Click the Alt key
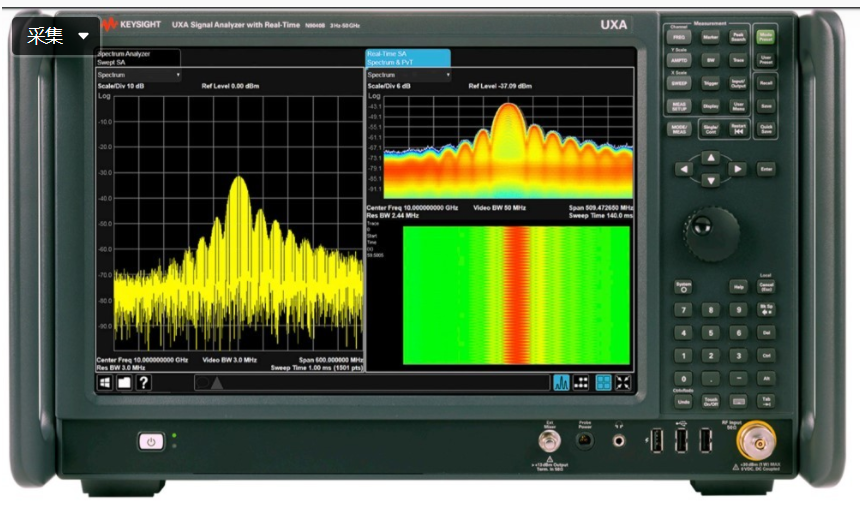860x512 pixels. (x=766, y=379)
